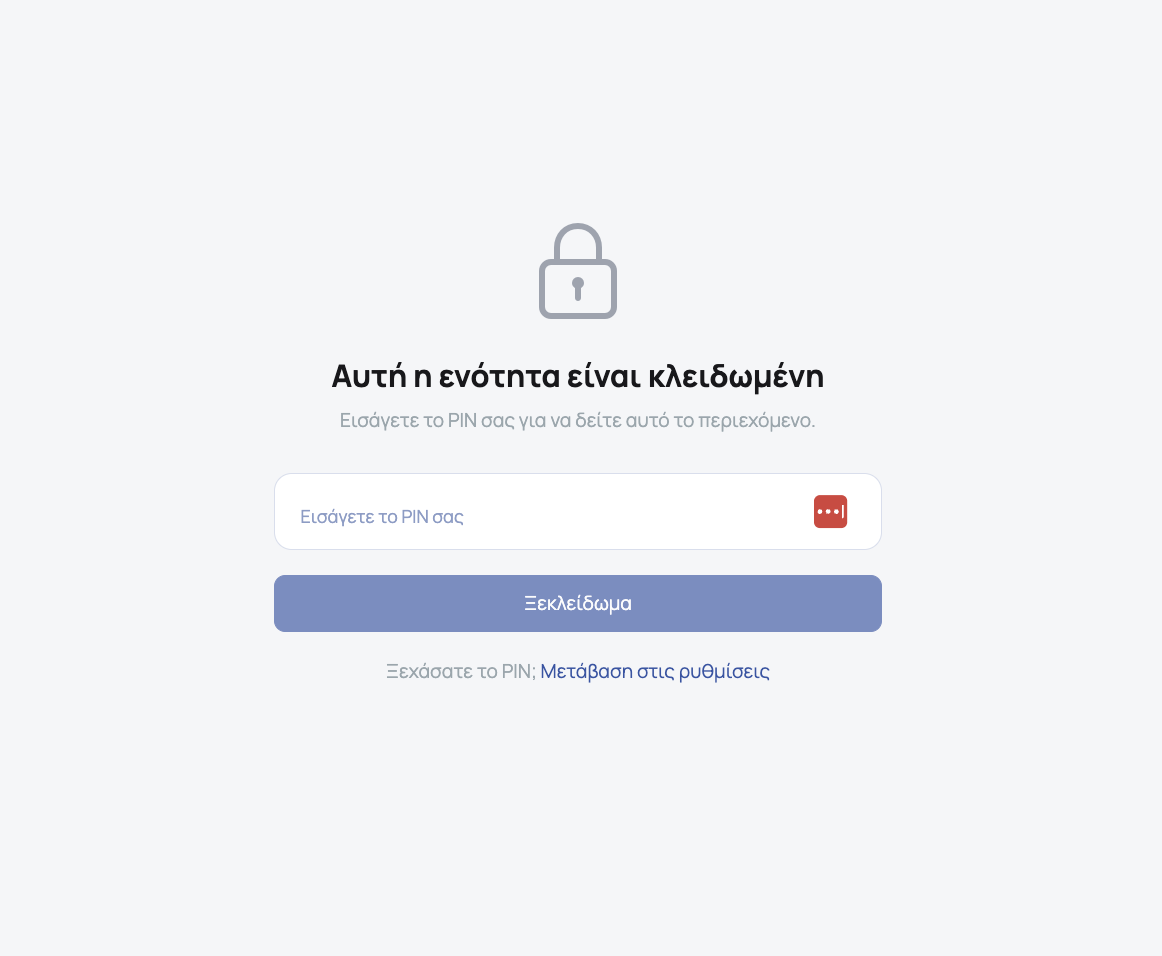Click the word 'κλειδωμένη' in the title
The image size is (1162, 956).
[x=736, y=376]
